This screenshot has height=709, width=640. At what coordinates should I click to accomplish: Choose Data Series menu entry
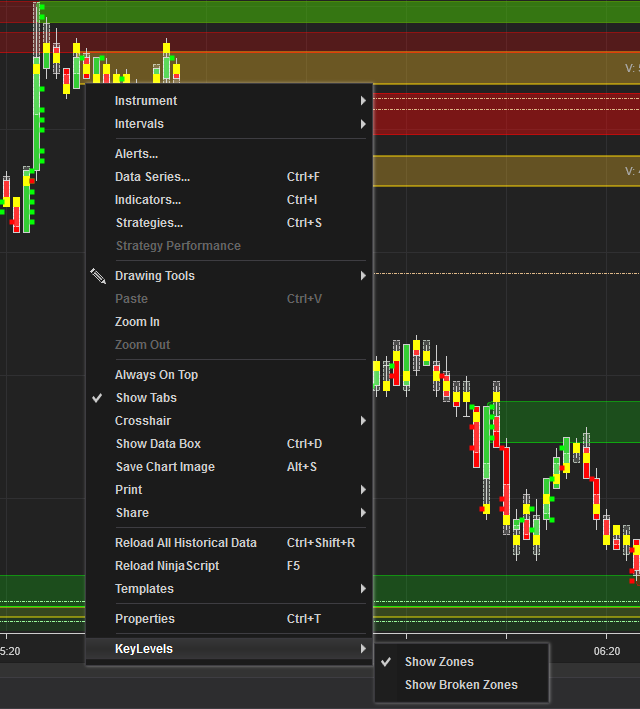[152, 177]
